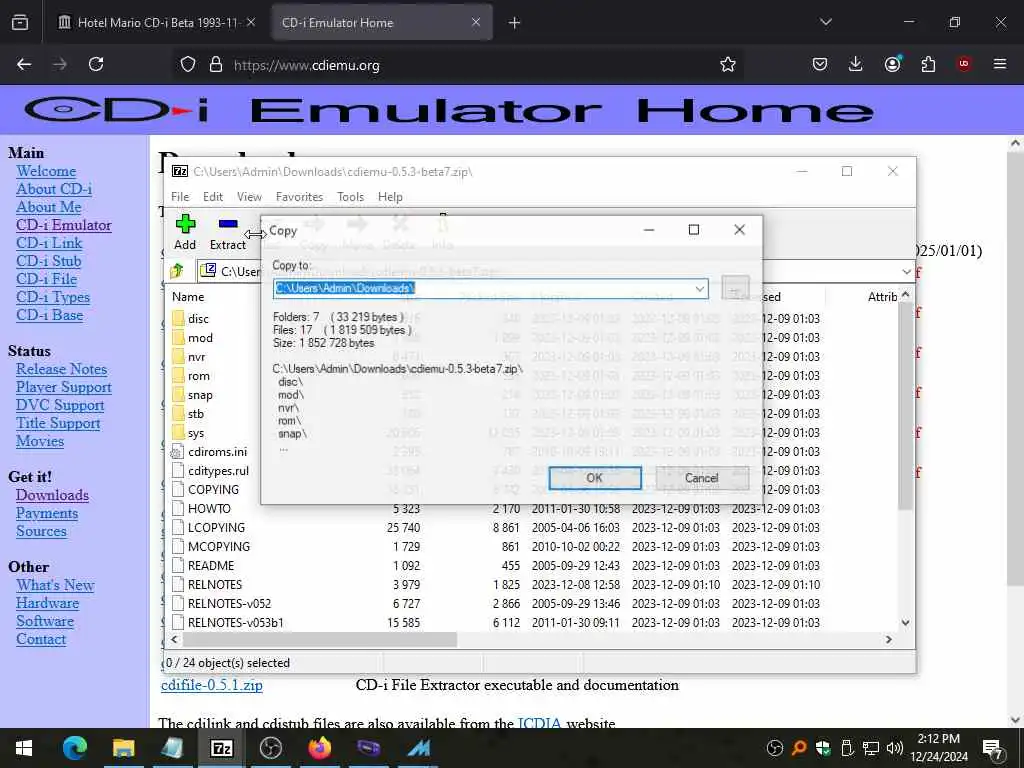List all tabs with the chevron button

(x=825, y=22)
